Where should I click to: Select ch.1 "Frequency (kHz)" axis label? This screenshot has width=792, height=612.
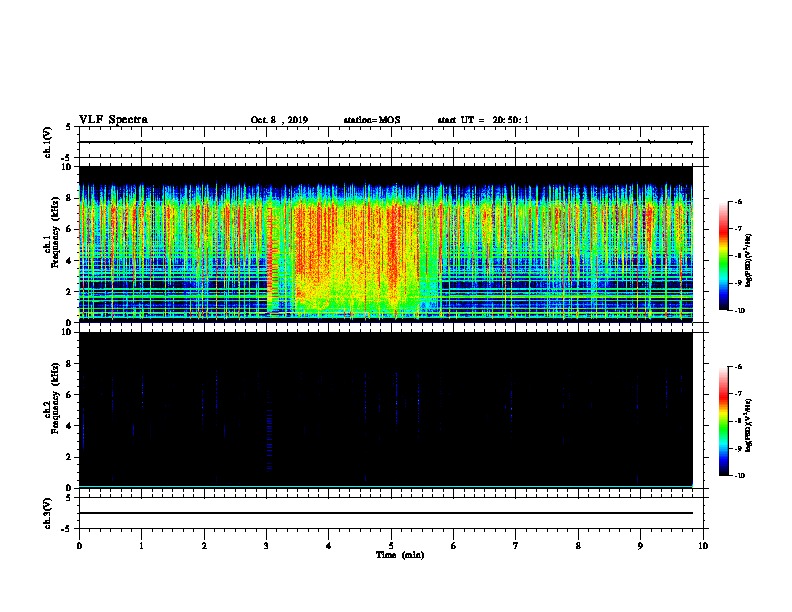pos(56,232)
